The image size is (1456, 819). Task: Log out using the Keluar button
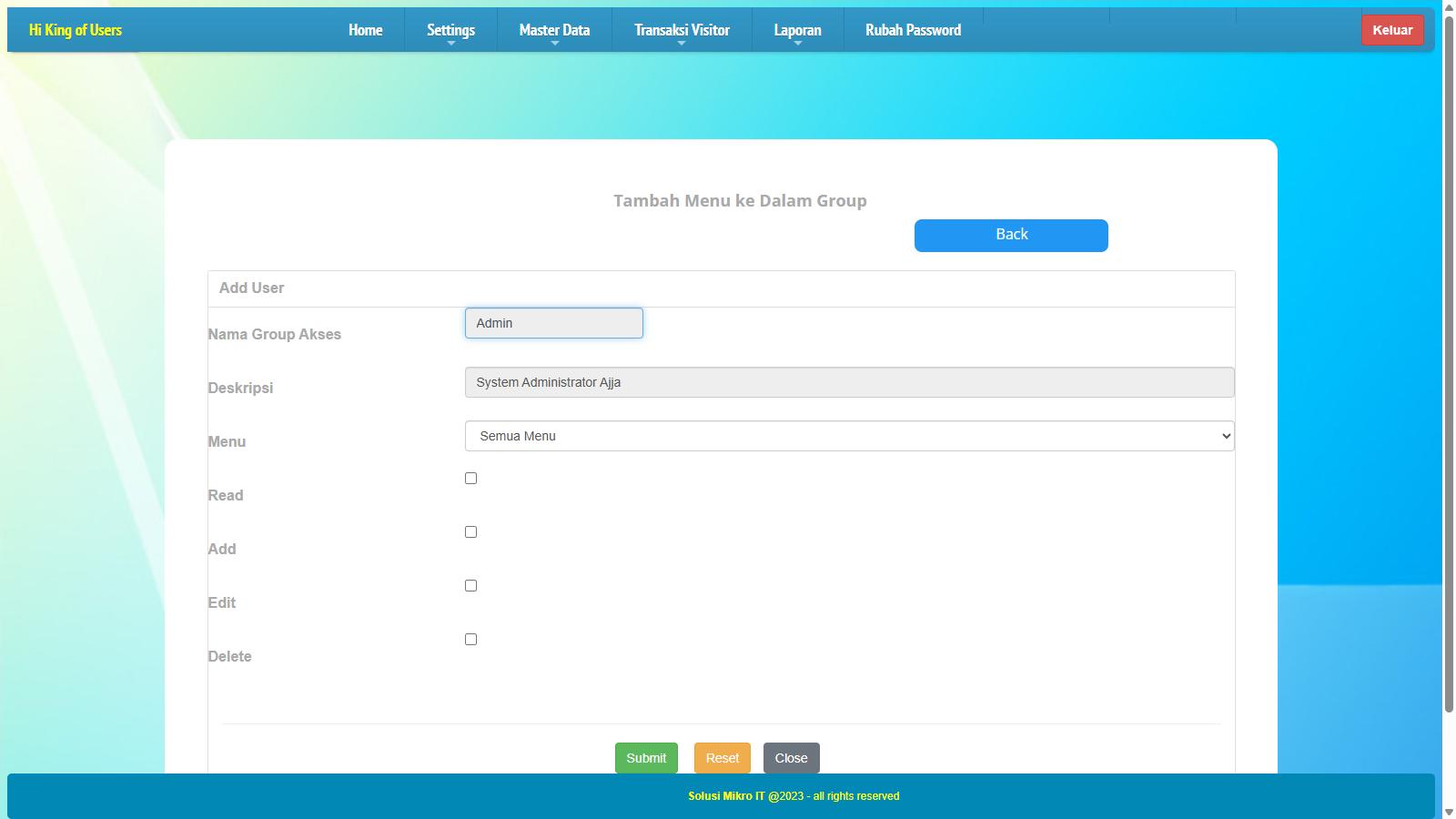point(1392,30)
